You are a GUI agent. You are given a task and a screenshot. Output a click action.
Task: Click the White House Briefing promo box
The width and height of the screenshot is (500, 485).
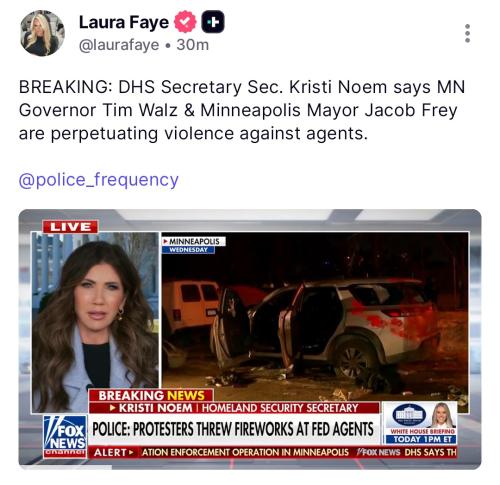click(x=421, y=423)
